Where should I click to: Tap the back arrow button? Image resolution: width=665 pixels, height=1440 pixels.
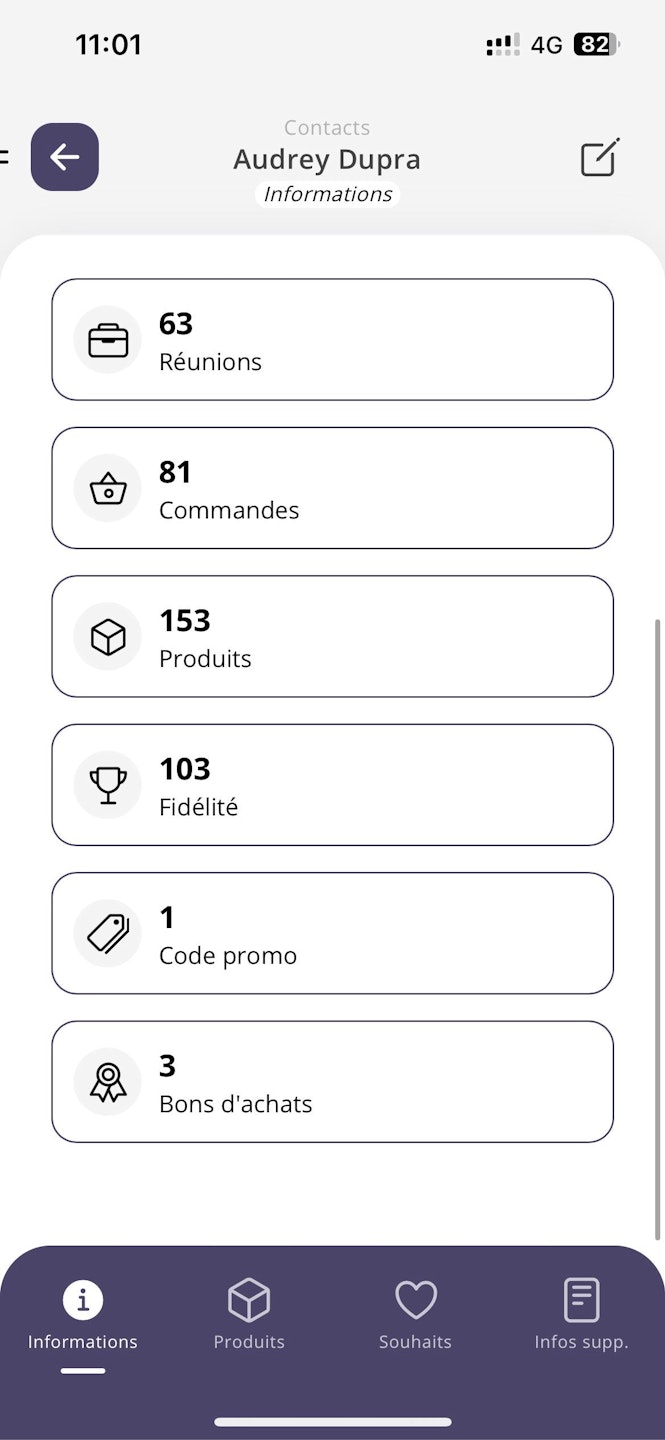(65, 157)
